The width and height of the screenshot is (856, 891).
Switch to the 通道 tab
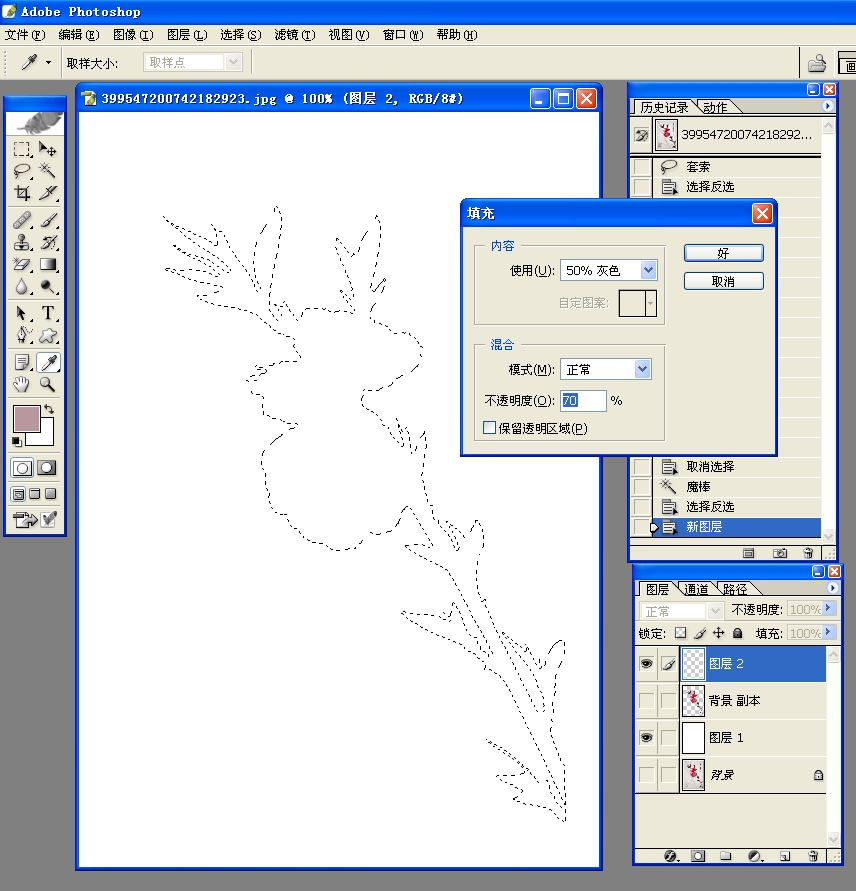[696, 589]
